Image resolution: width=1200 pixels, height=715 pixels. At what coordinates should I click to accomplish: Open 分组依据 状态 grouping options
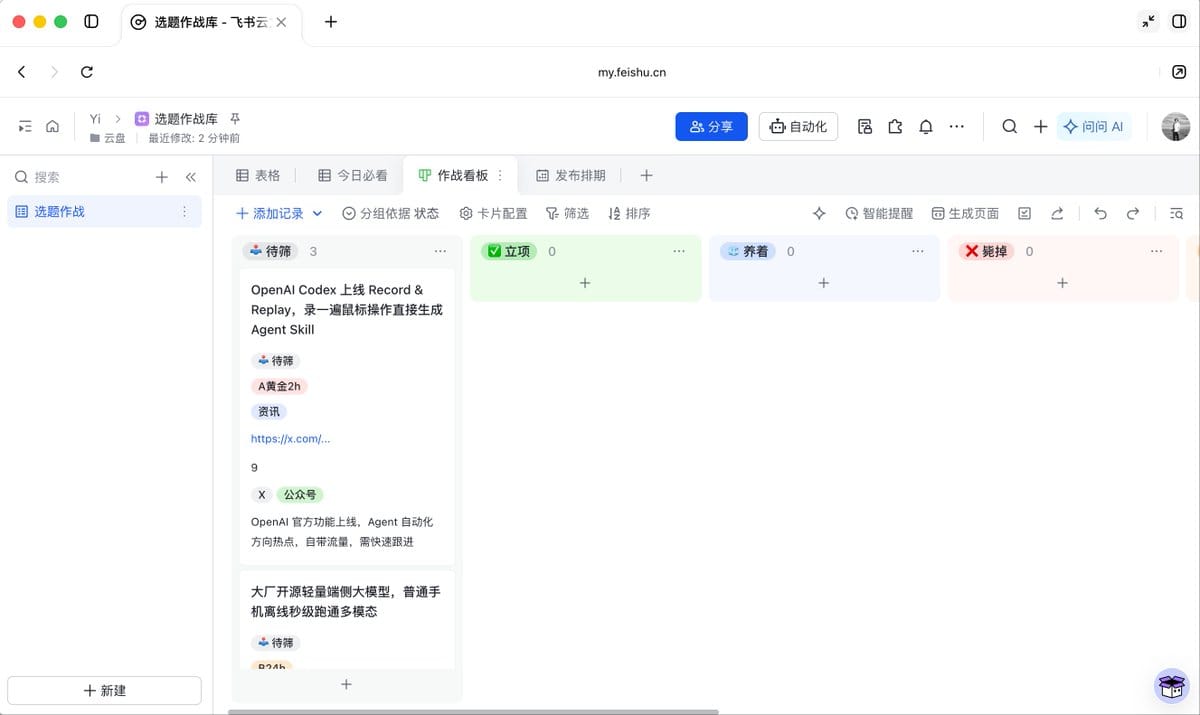(390, 213)
